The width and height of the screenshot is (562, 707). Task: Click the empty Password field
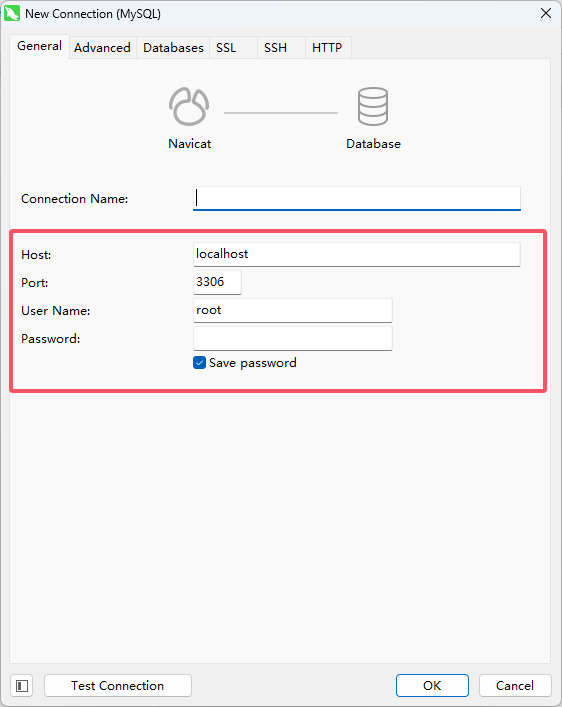click(x=293, y=338)
